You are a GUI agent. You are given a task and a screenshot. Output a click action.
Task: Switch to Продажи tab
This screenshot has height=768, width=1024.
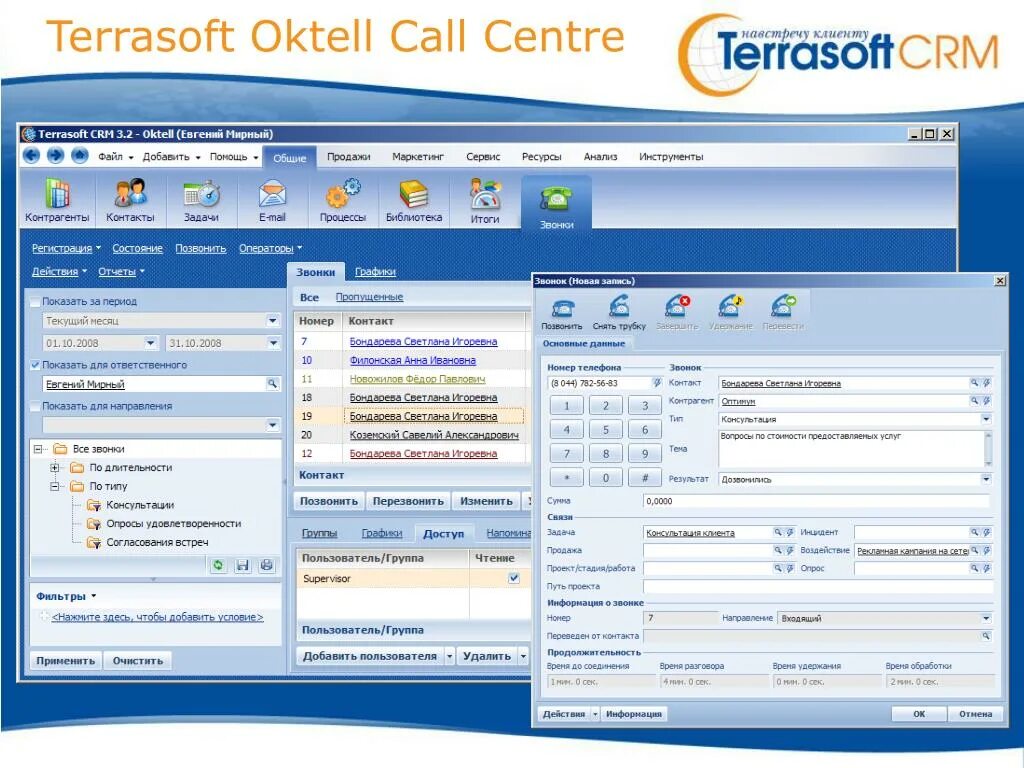point(348,157)
